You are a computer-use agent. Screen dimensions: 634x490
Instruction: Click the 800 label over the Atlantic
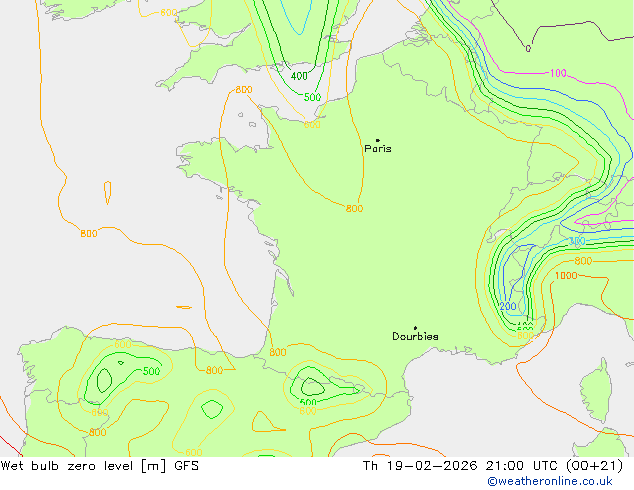tap(89, 234)
